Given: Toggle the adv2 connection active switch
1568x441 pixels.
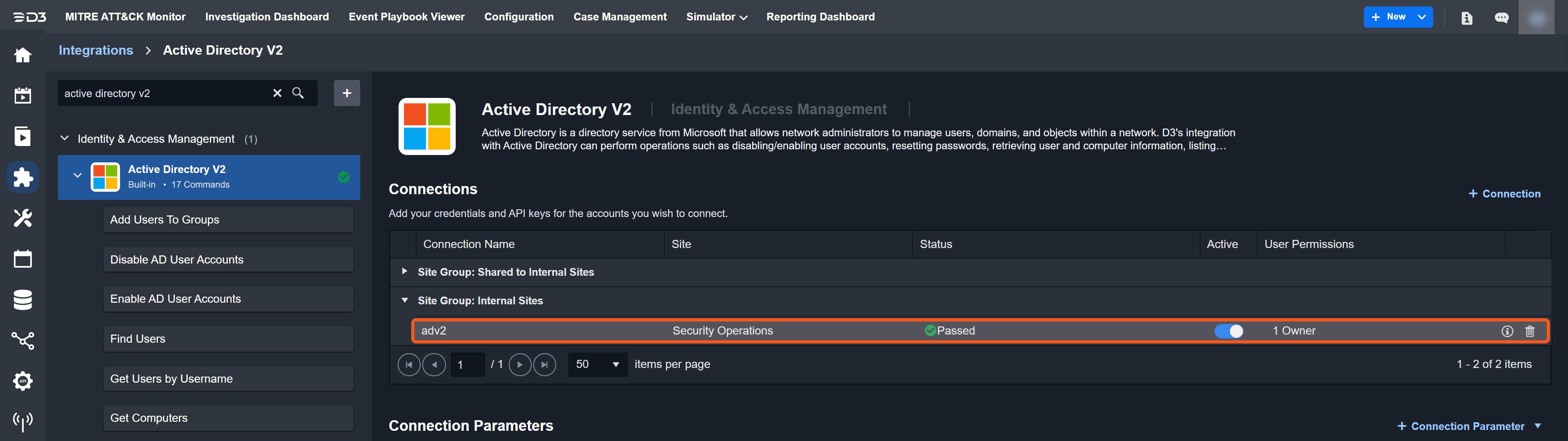Looking at the screenshot, I should (x=1228, y=331).
